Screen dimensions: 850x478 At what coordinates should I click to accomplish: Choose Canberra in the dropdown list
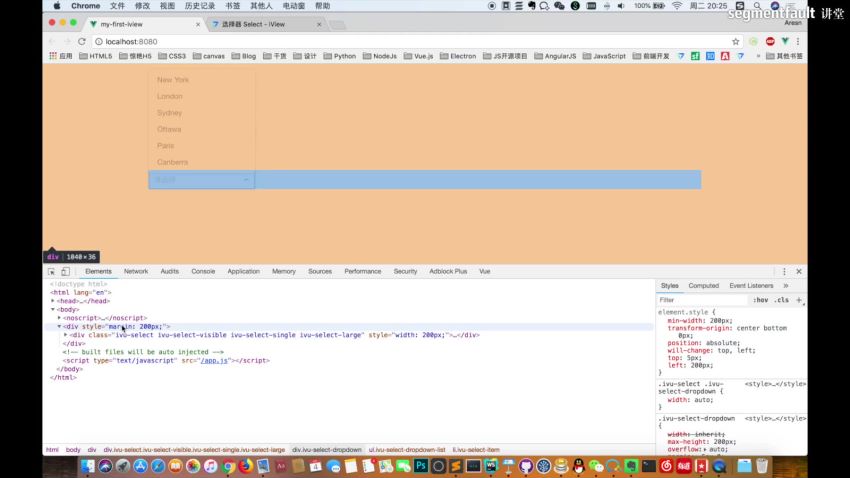[x=202, y=162]
